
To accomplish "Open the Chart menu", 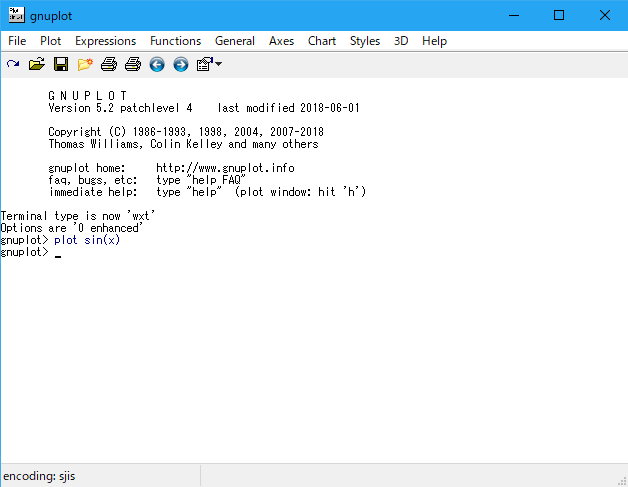I will [322, 41].
